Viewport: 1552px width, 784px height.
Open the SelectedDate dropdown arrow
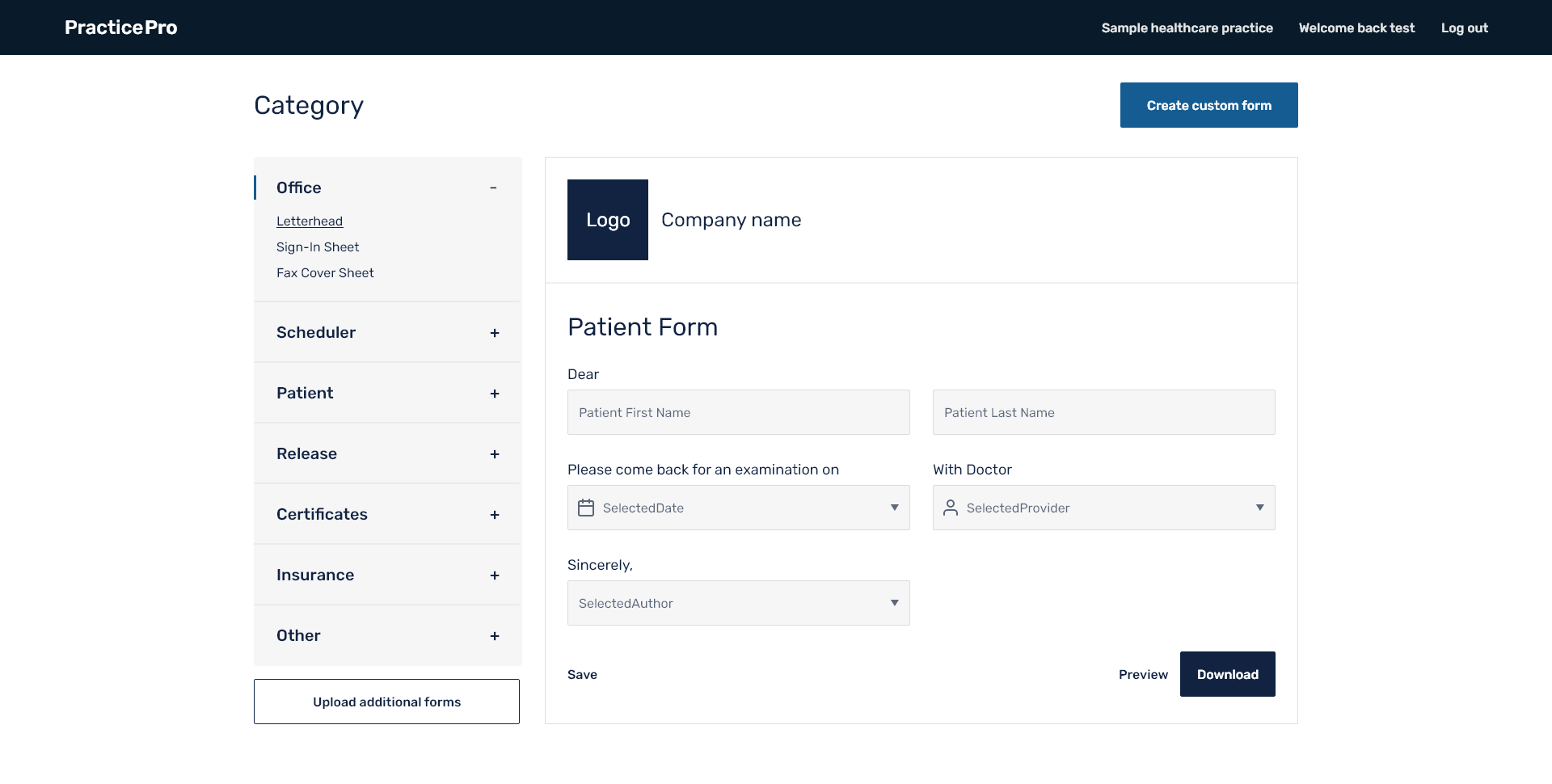pyautogui.click(x=894, y=508)
